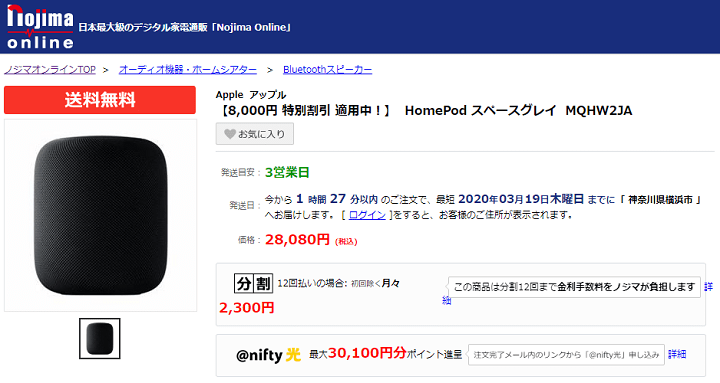Click the 3営業日 shipping estimate text
Screen dimensions: 720x383
(287, 172)
